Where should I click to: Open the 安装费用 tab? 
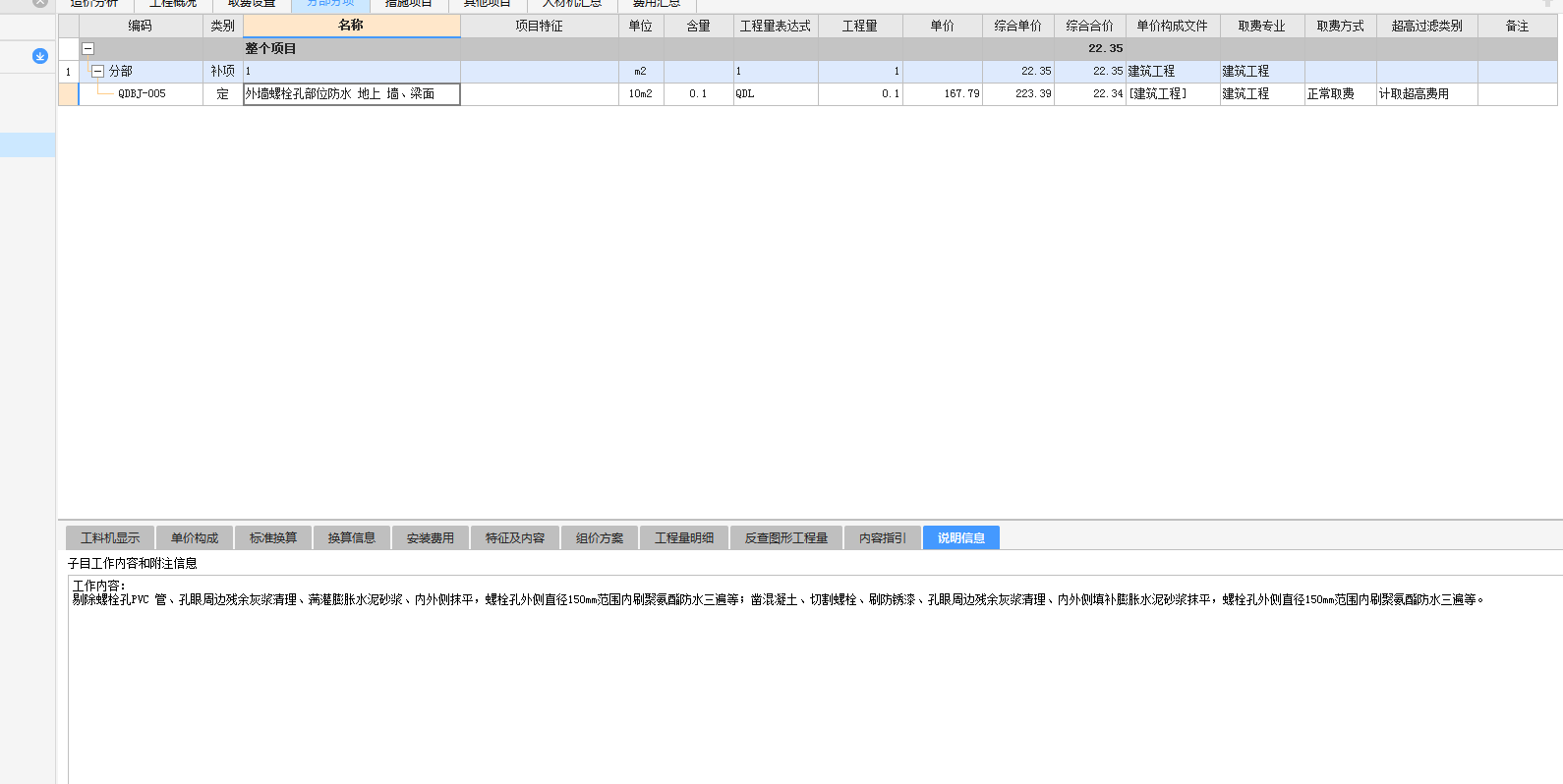click(x=431, y=537)
